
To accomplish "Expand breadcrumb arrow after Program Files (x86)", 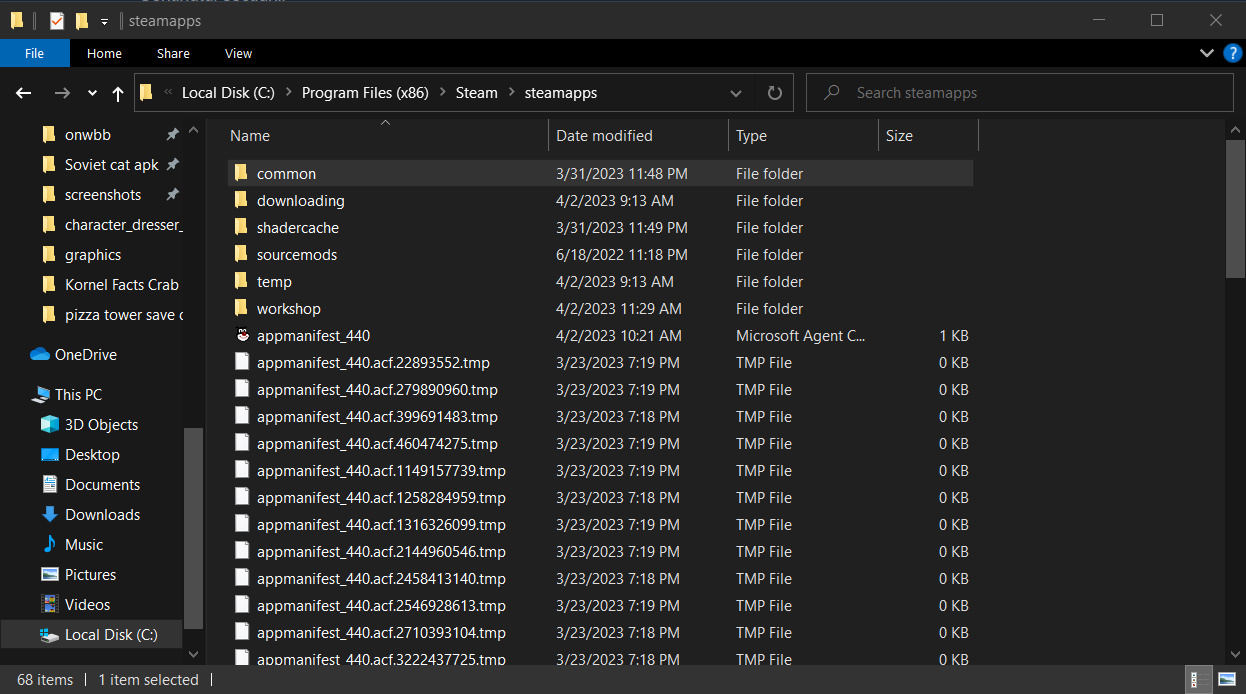I will 442,93.
